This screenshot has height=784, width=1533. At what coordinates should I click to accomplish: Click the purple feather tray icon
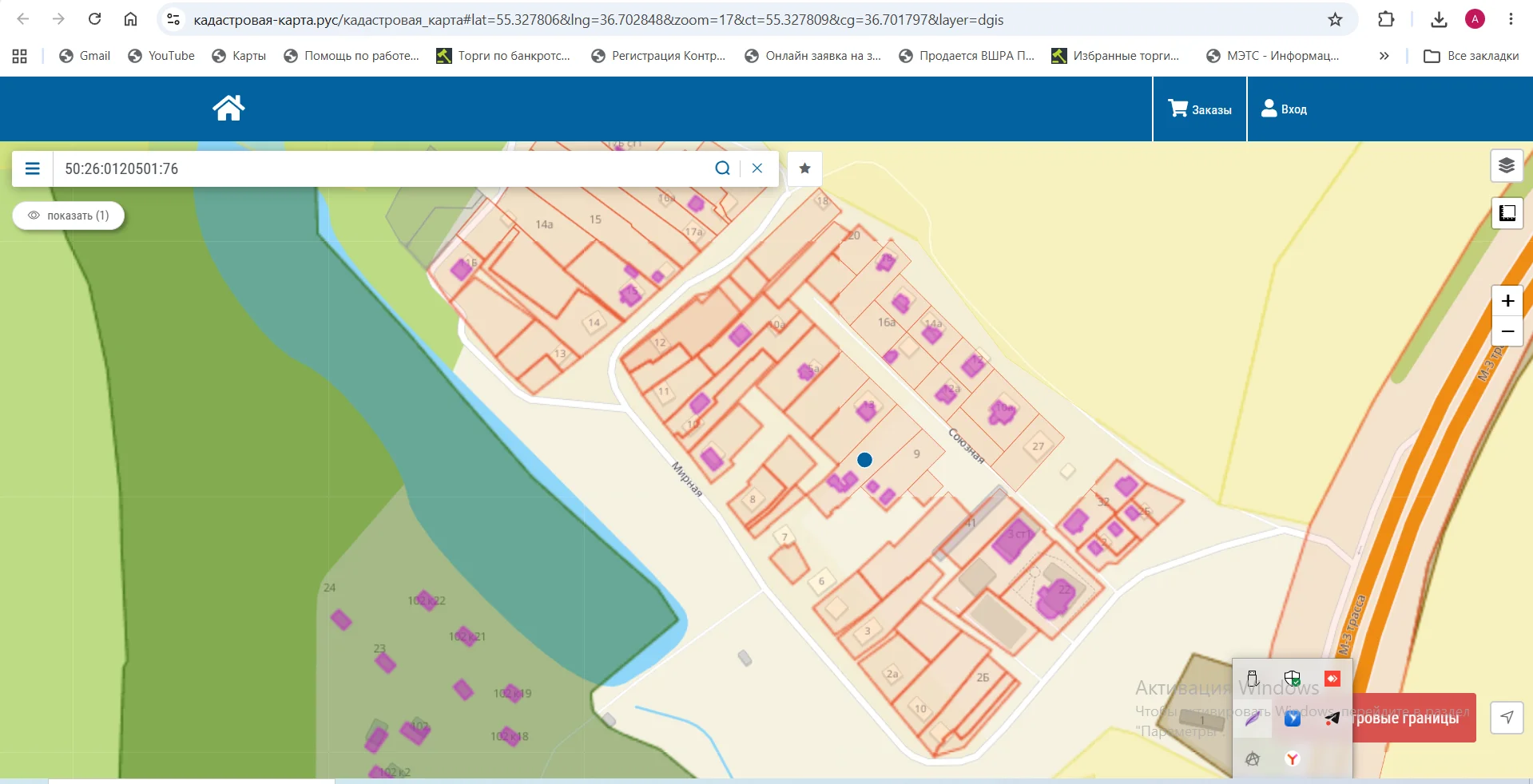(1253, 719)
